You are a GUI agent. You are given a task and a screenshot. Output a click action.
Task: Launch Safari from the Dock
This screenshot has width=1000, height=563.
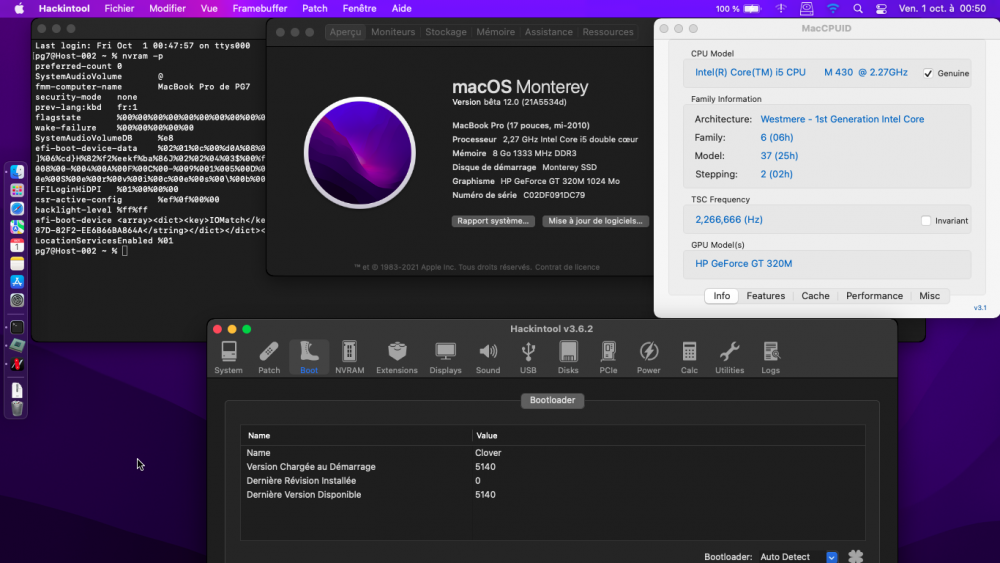[x=17, y=208]
